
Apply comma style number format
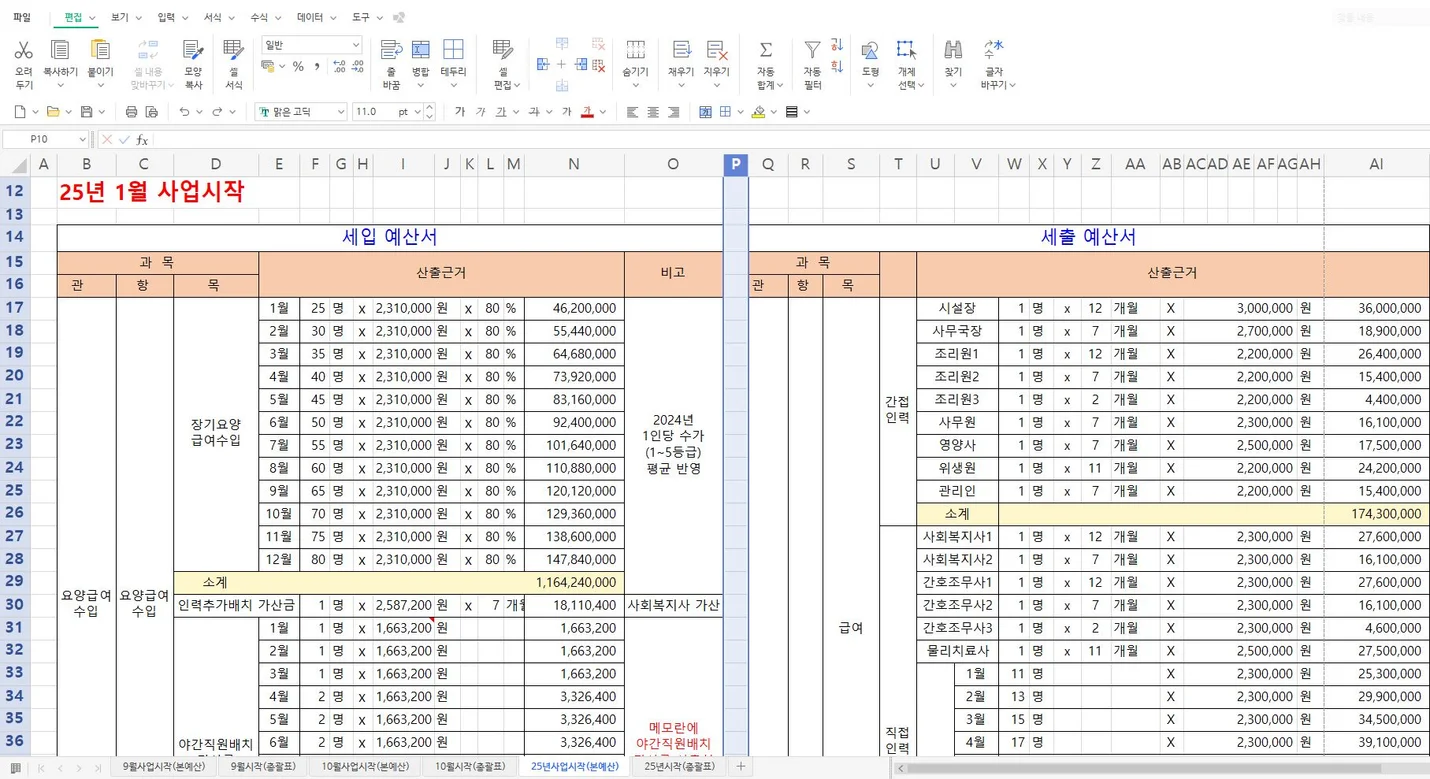pyautogui.click(x=317, y=67)
